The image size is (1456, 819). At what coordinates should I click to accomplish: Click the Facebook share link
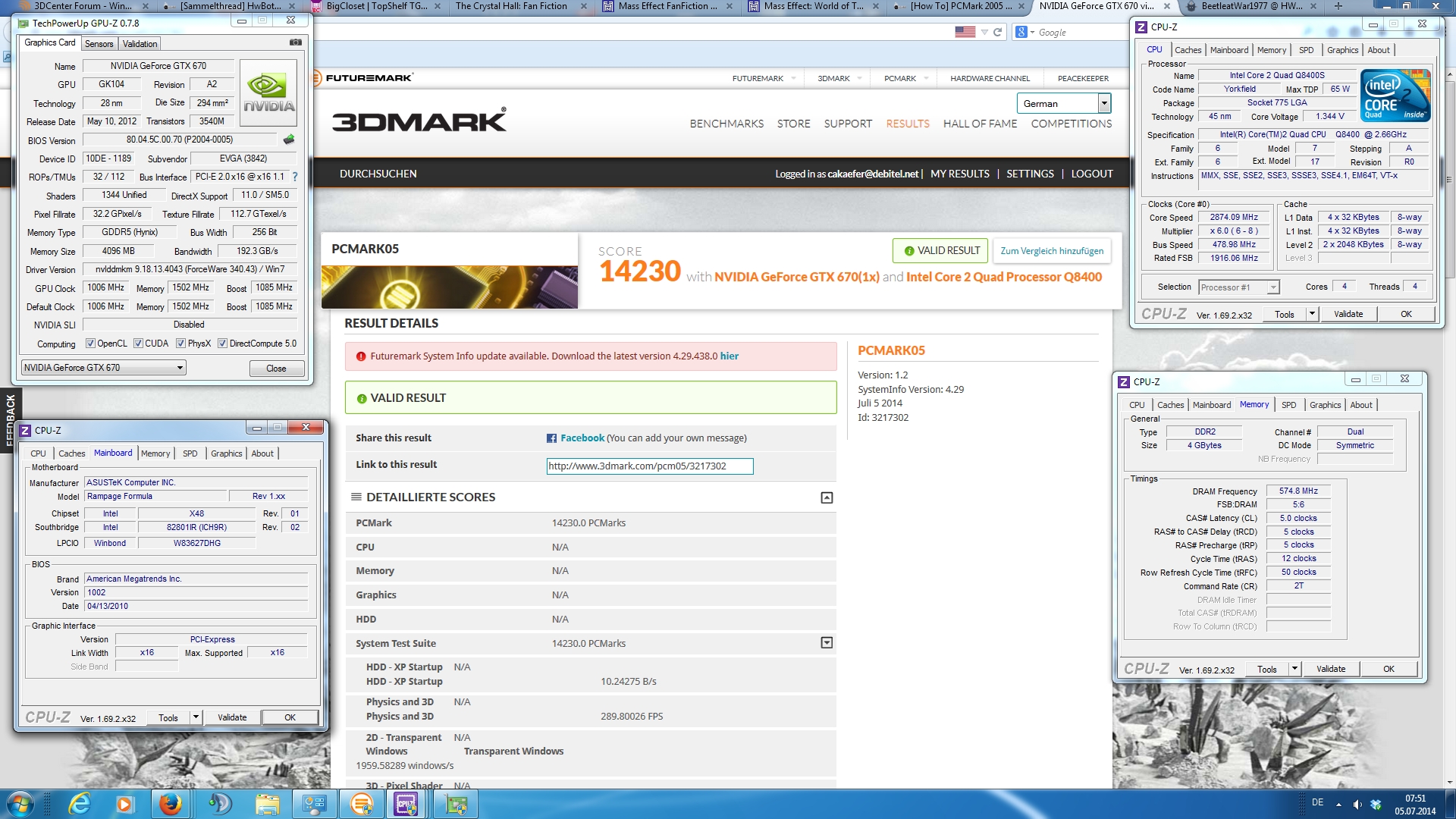tap(582, 438)
